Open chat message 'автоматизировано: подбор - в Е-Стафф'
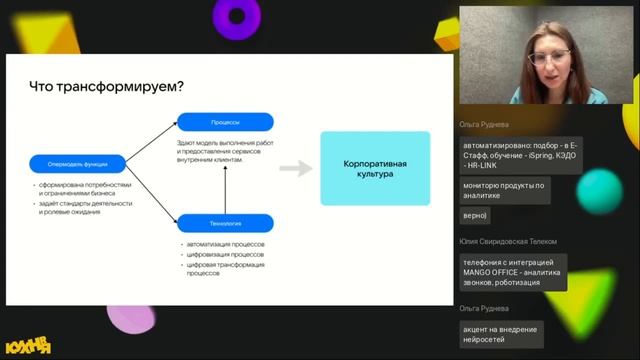The image size is (640, 360). [x=521, y=156]
